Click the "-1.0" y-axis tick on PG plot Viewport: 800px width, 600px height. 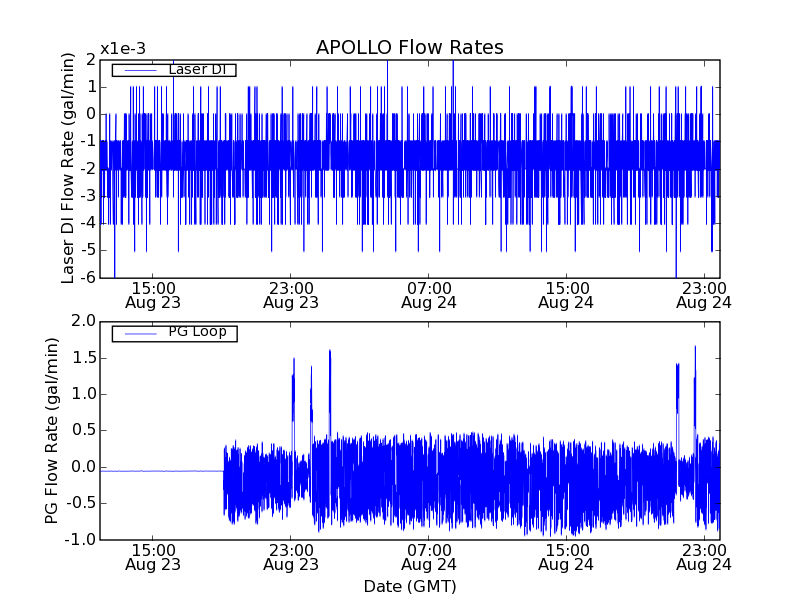(81, 539)
